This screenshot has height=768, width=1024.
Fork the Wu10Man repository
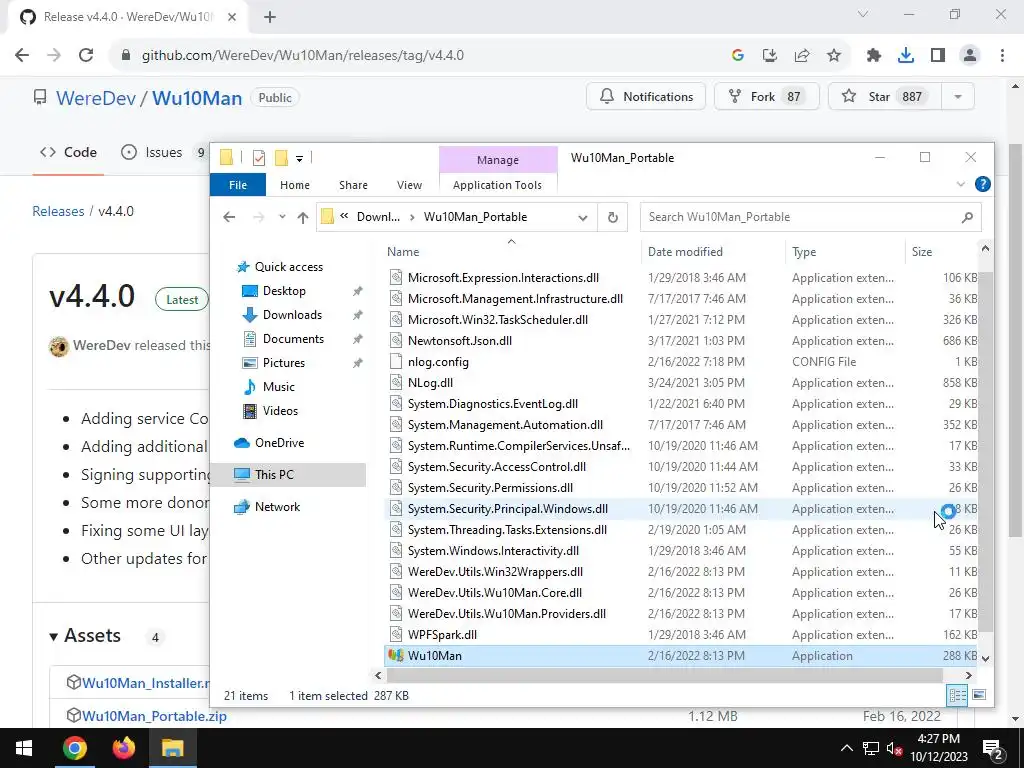pos(766,97)
